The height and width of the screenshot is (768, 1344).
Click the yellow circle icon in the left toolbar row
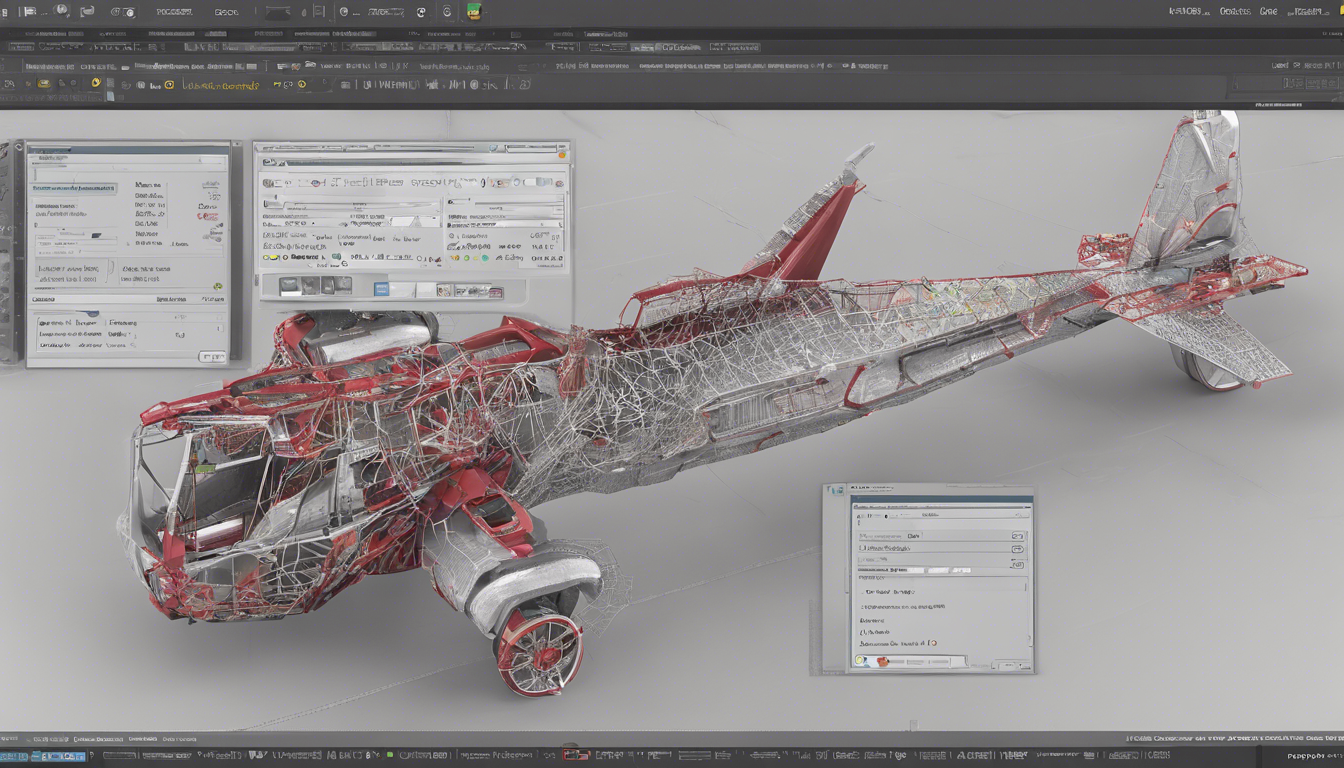coord(96,84)
